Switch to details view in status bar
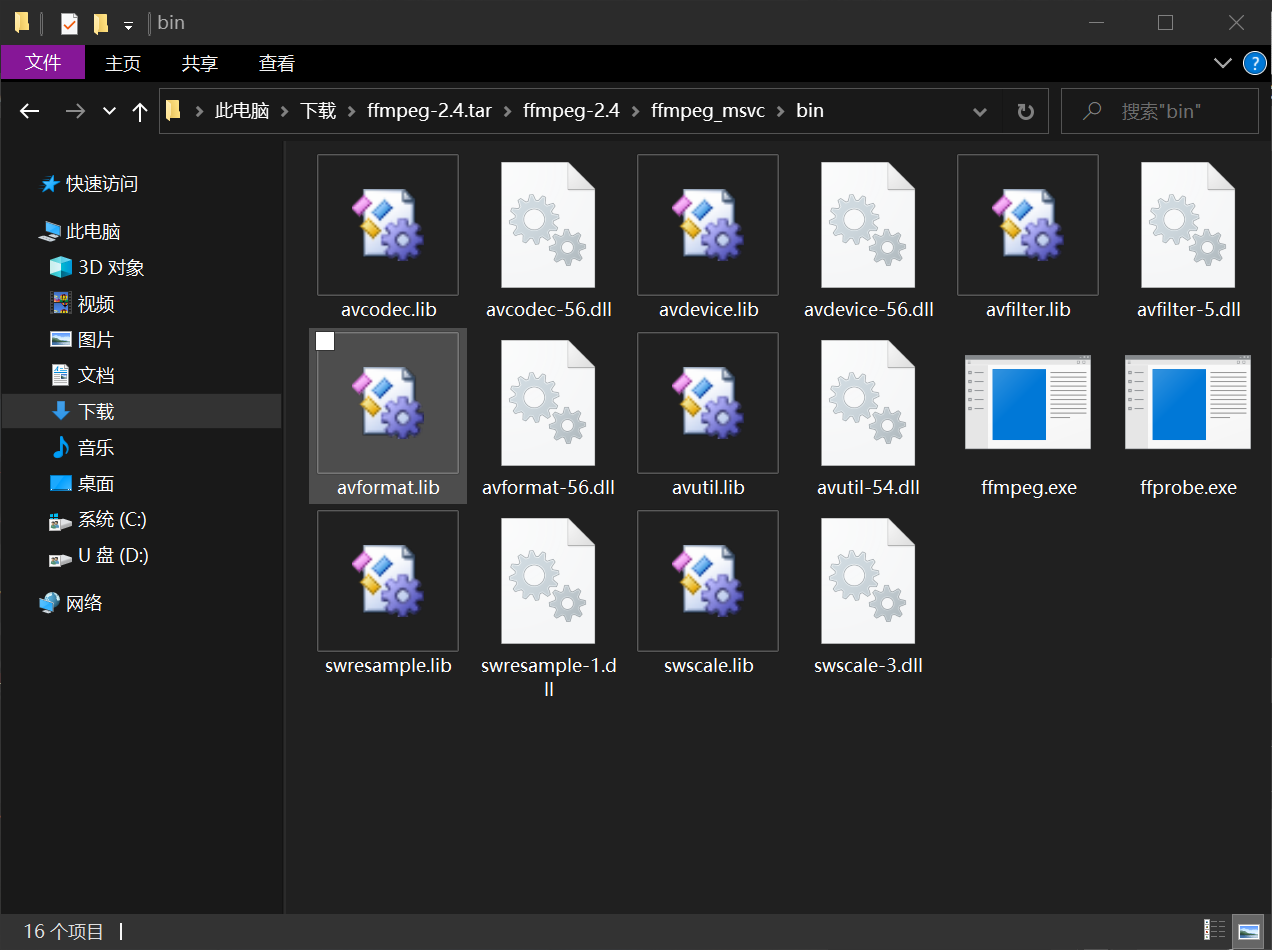Screen dimensions: 1272x950 click(x=1215, y=931)
